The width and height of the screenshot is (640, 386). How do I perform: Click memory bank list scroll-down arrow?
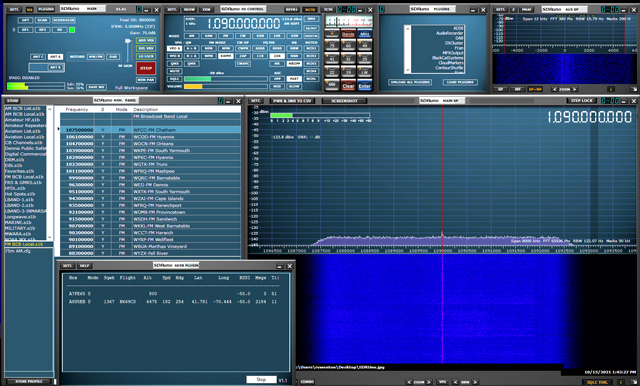coord(49,237)
